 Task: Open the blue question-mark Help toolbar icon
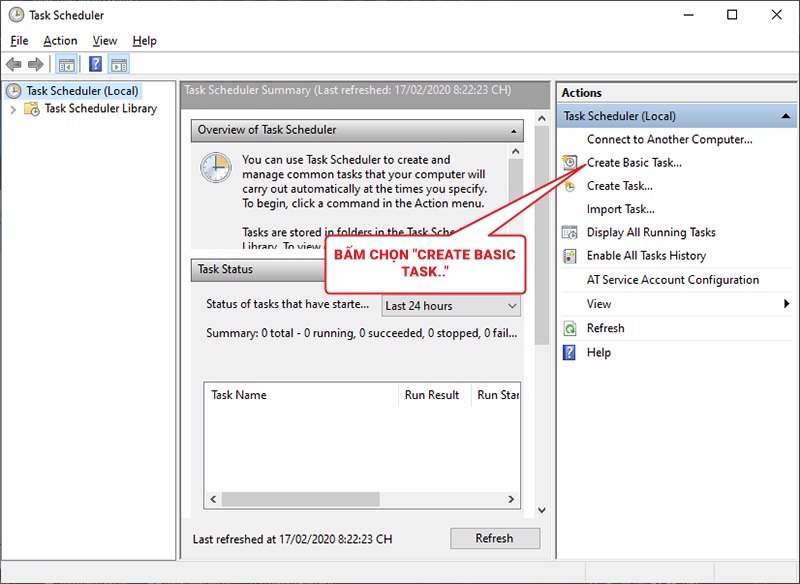tap(95, 64)
